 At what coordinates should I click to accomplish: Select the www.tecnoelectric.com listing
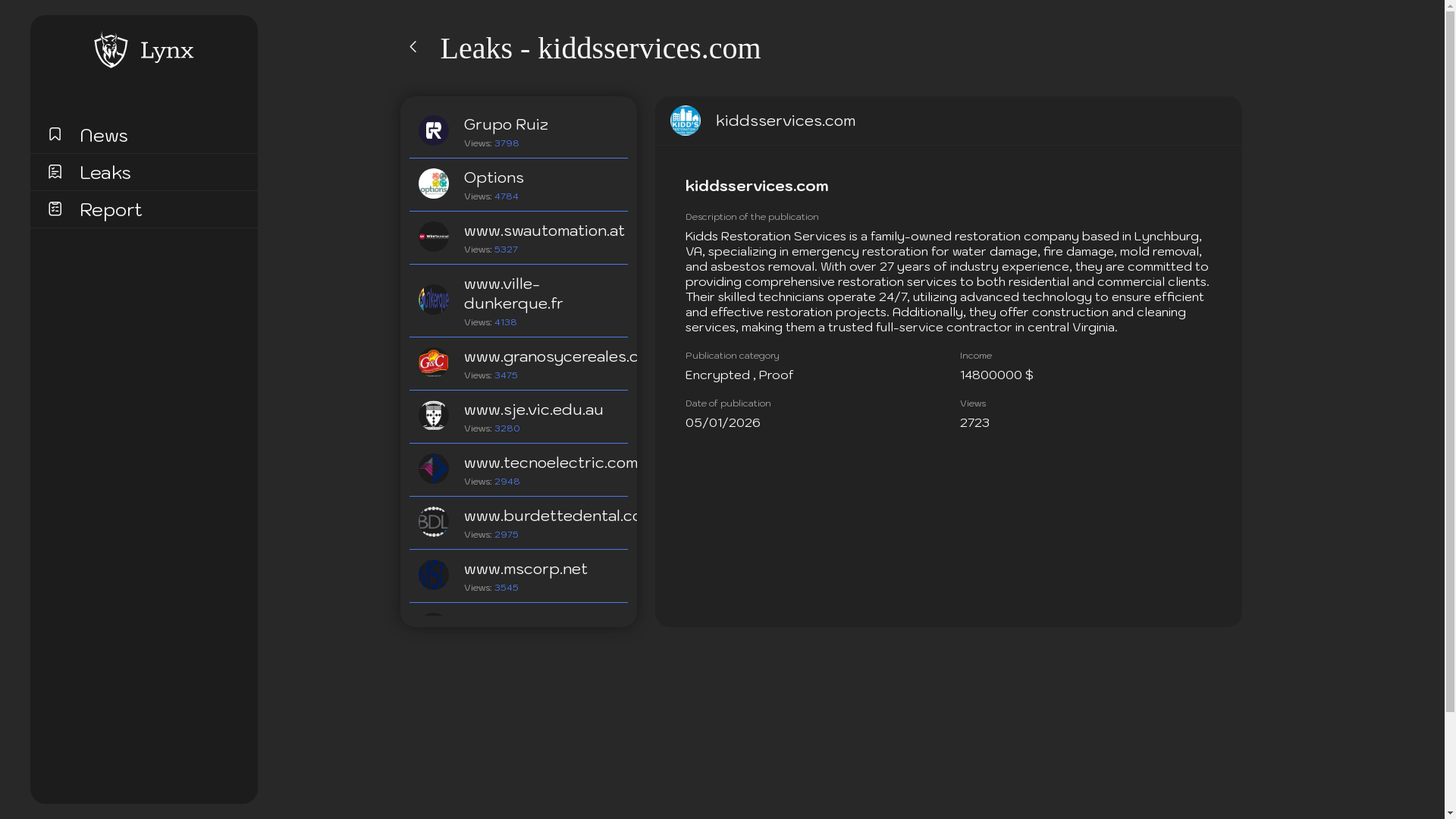click(549, 463)
